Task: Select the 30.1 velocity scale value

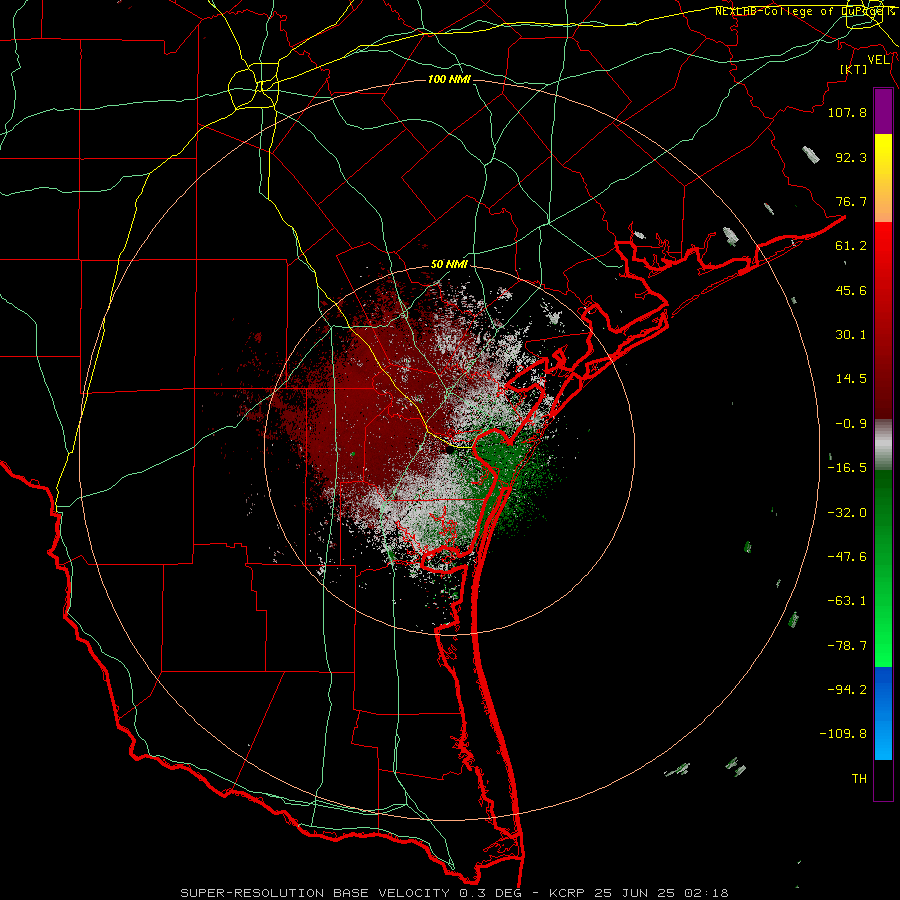Action: click(x=851, y=335)
